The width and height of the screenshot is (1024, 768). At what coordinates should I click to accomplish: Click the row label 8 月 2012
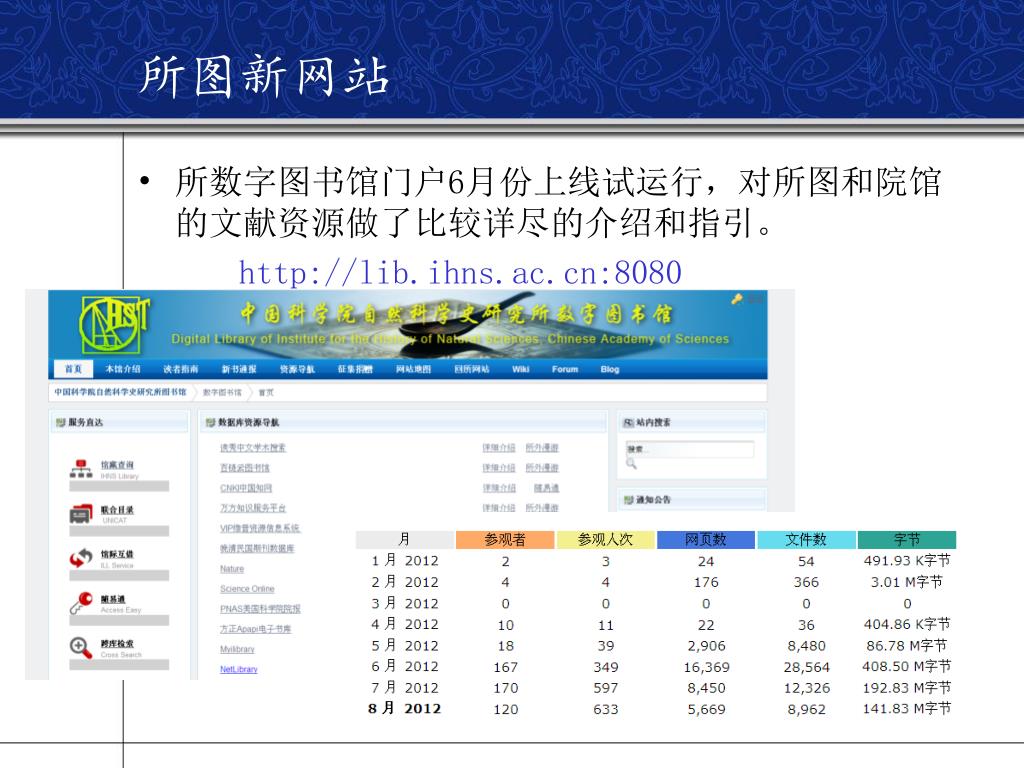pos(405,709)
